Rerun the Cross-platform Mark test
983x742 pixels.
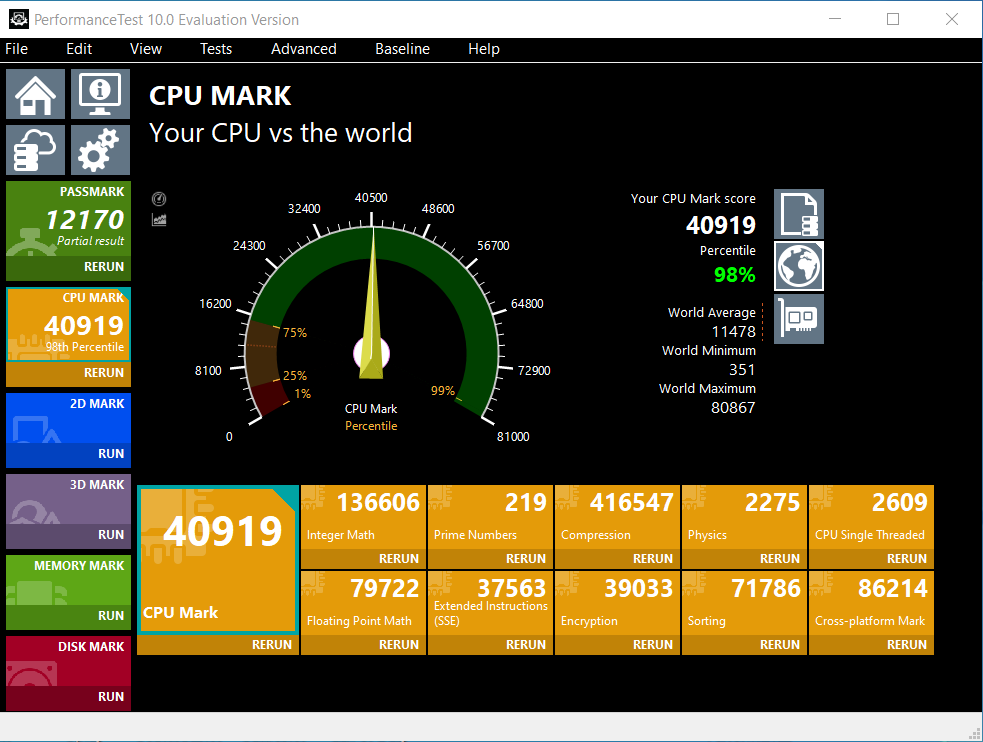[871, 645]
